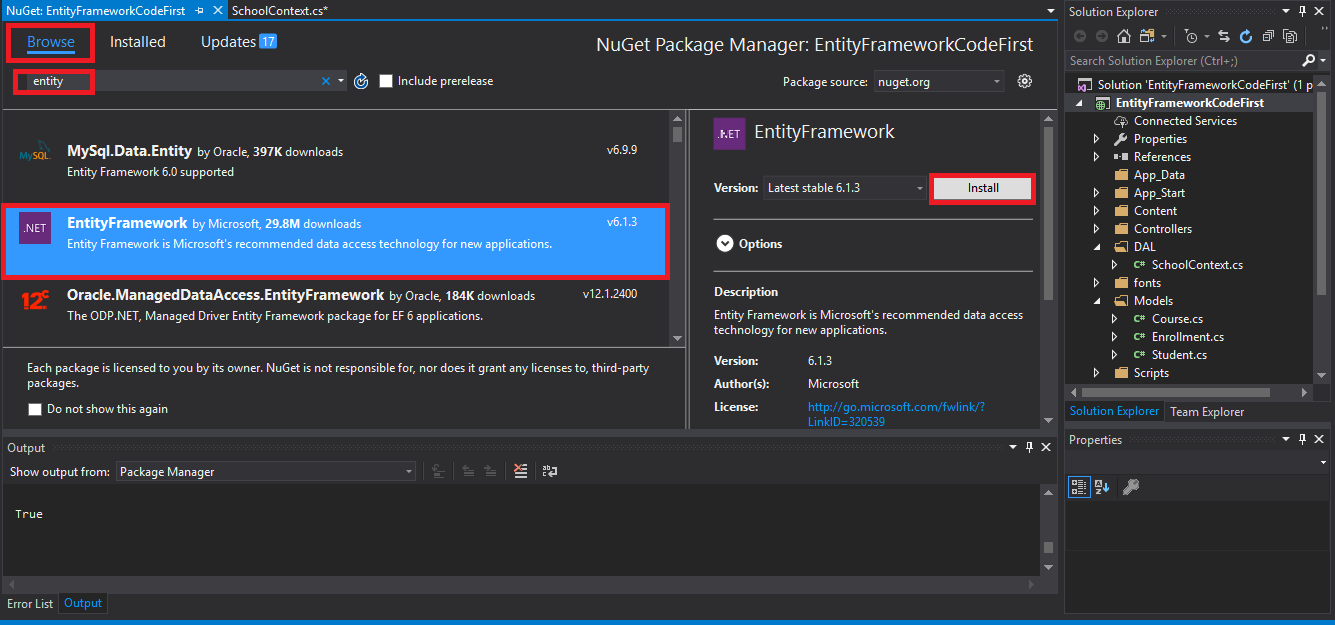Toggle Word Wrap in Output window
Image resolution: width=1335 pixels, height=625 pixels.
point(549,471)
